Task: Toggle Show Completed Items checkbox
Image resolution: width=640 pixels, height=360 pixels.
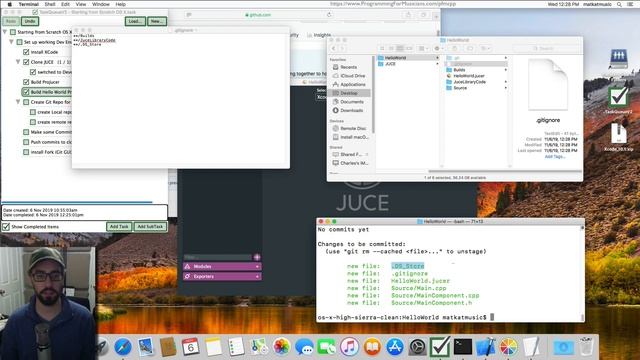Action: pos(6,227)
